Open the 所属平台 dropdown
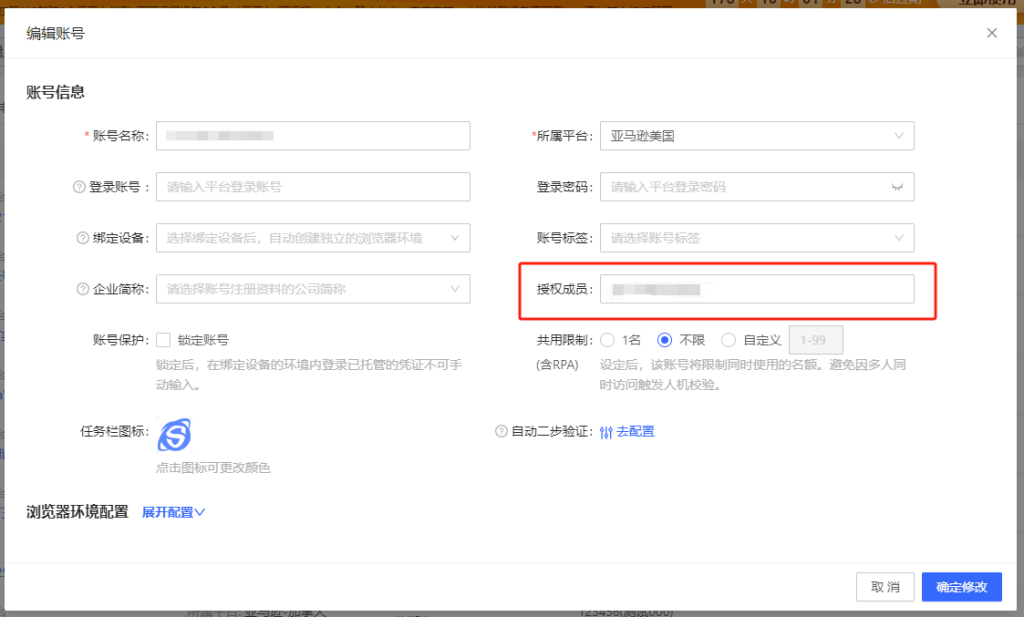 pos(756,136)
